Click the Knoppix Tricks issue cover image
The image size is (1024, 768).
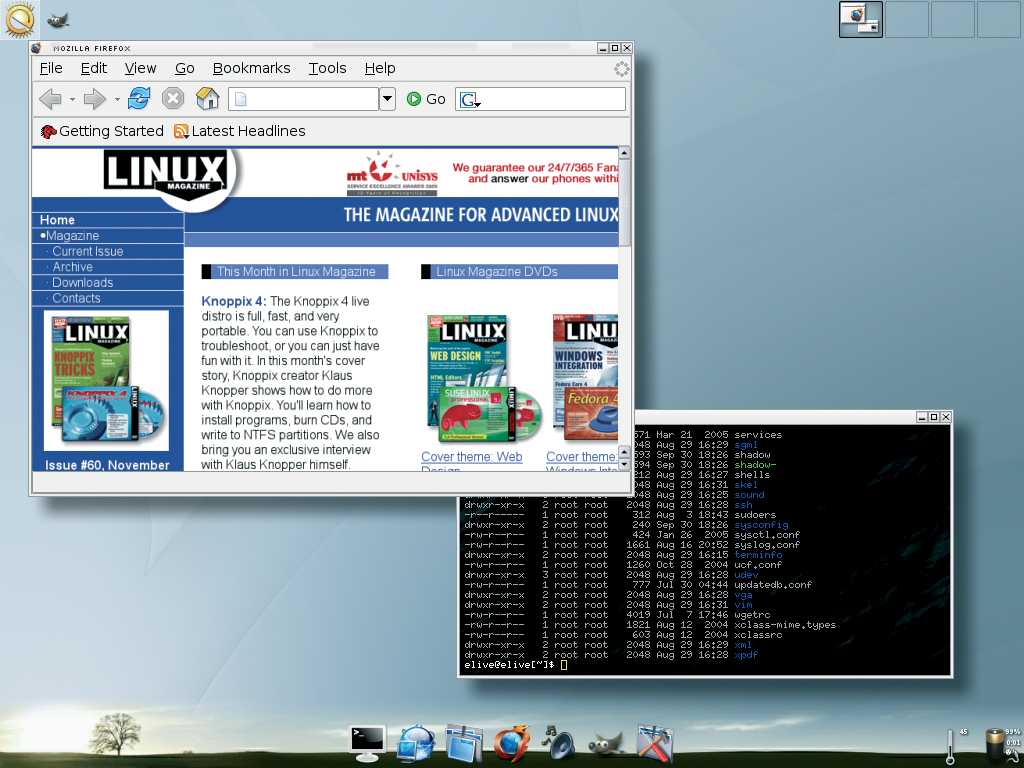point(106,380)
